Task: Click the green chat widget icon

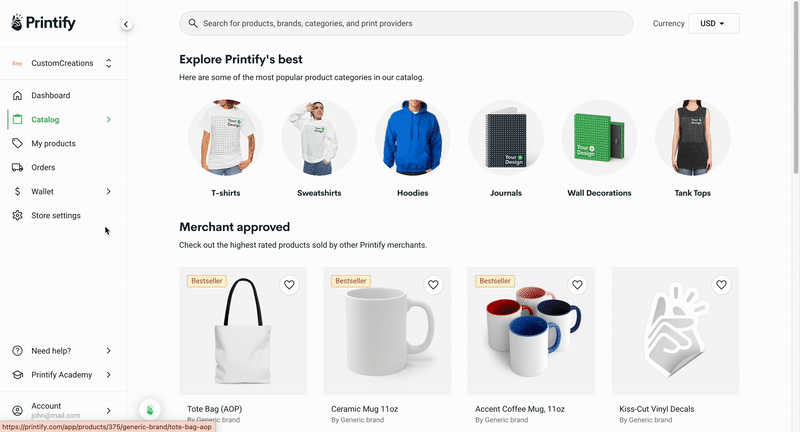Action: [150, 410]
